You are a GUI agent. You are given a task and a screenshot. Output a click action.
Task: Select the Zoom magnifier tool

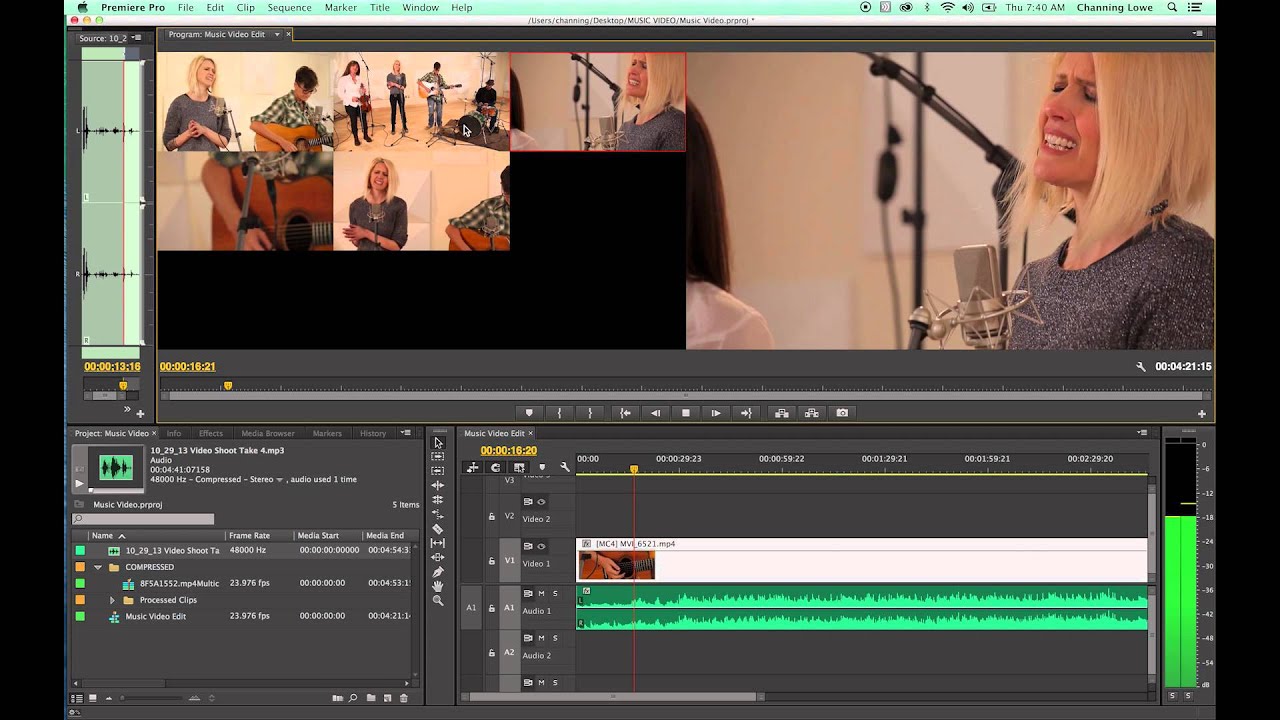pos(438,600)
